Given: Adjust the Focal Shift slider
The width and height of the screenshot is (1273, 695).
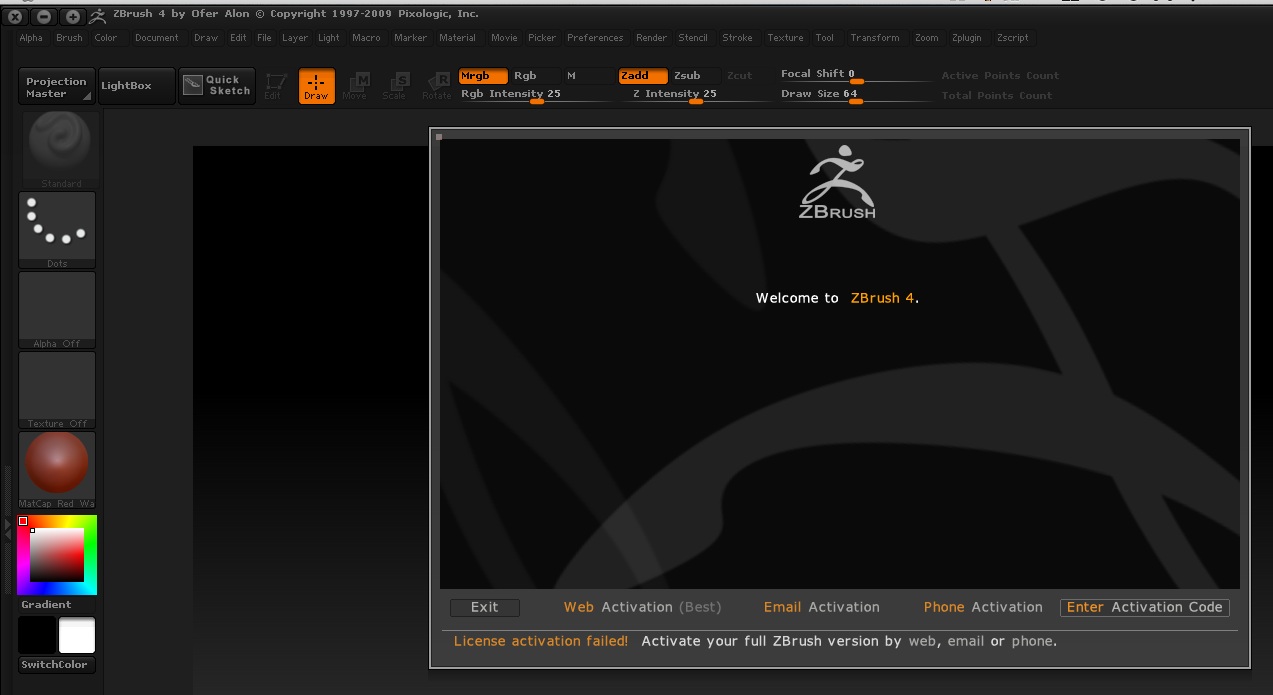Looking at the screenshot, I should point(855,75).
